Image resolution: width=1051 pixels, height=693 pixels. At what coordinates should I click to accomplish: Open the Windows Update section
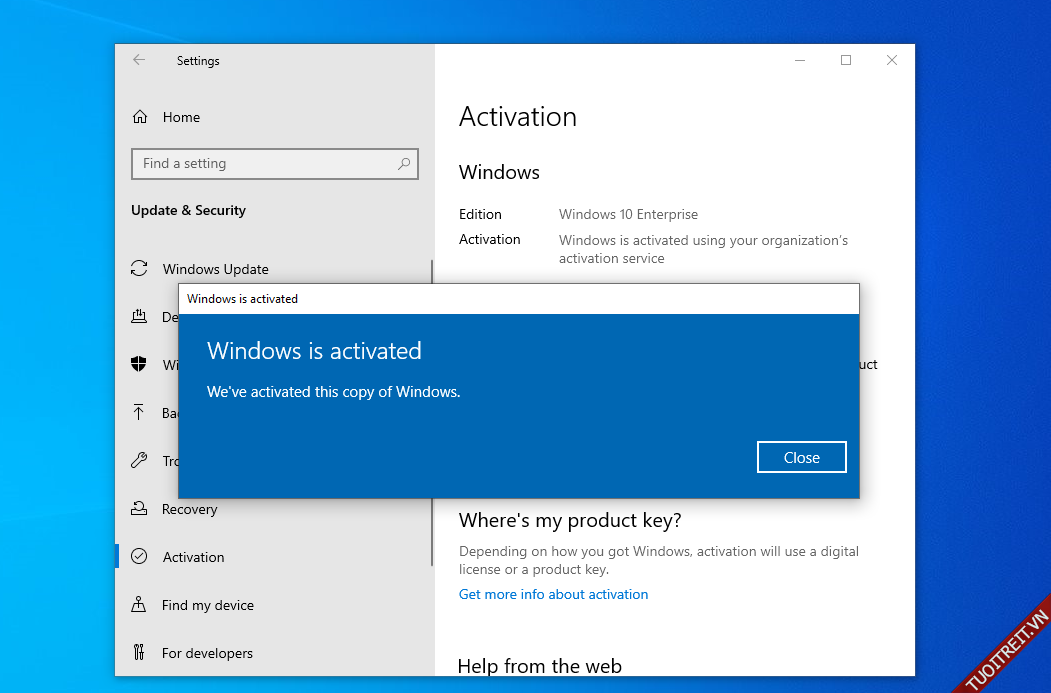pyautogui.click(x=215, y=269)
